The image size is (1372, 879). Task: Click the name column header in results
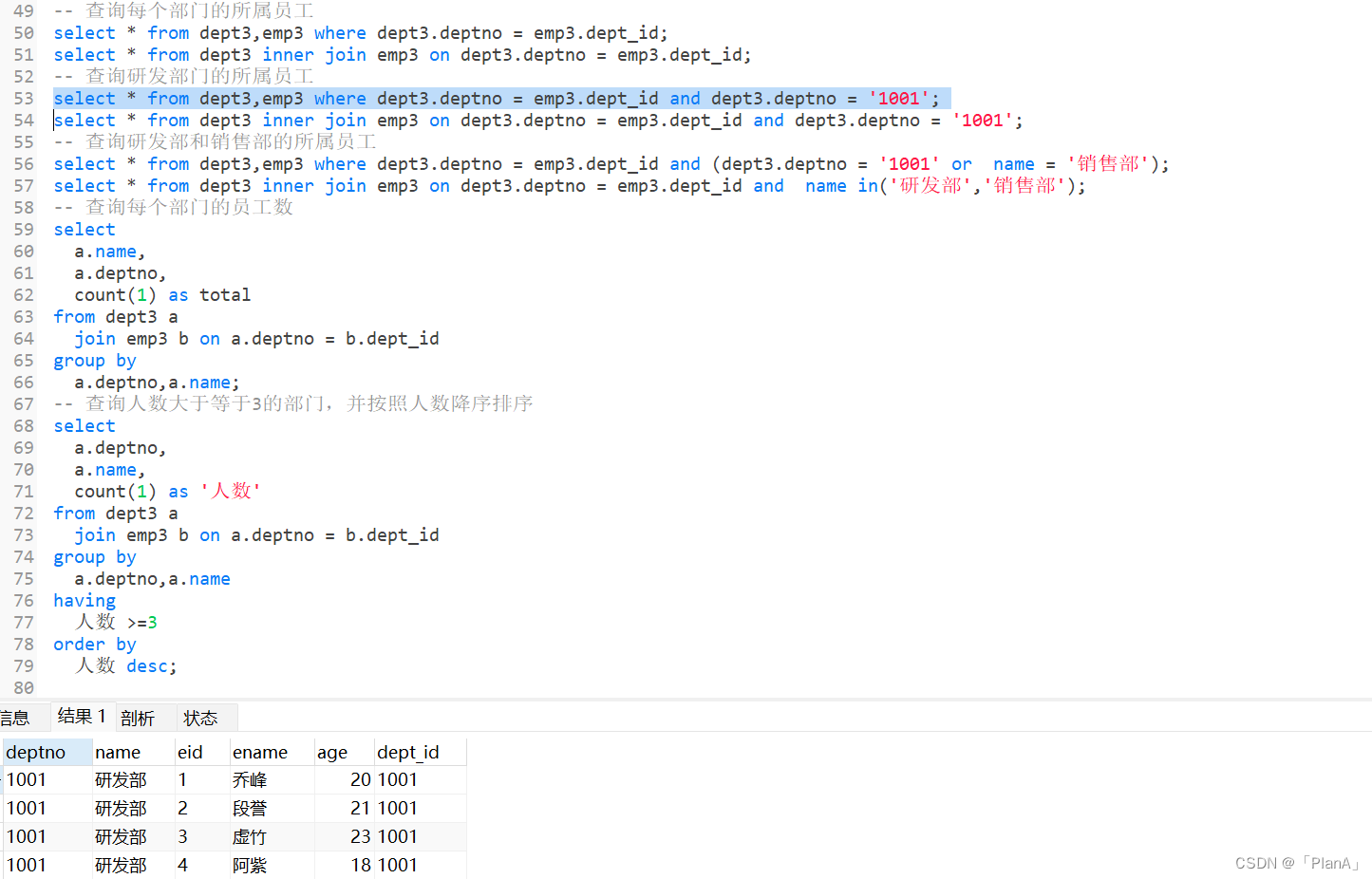click(133, 752)
